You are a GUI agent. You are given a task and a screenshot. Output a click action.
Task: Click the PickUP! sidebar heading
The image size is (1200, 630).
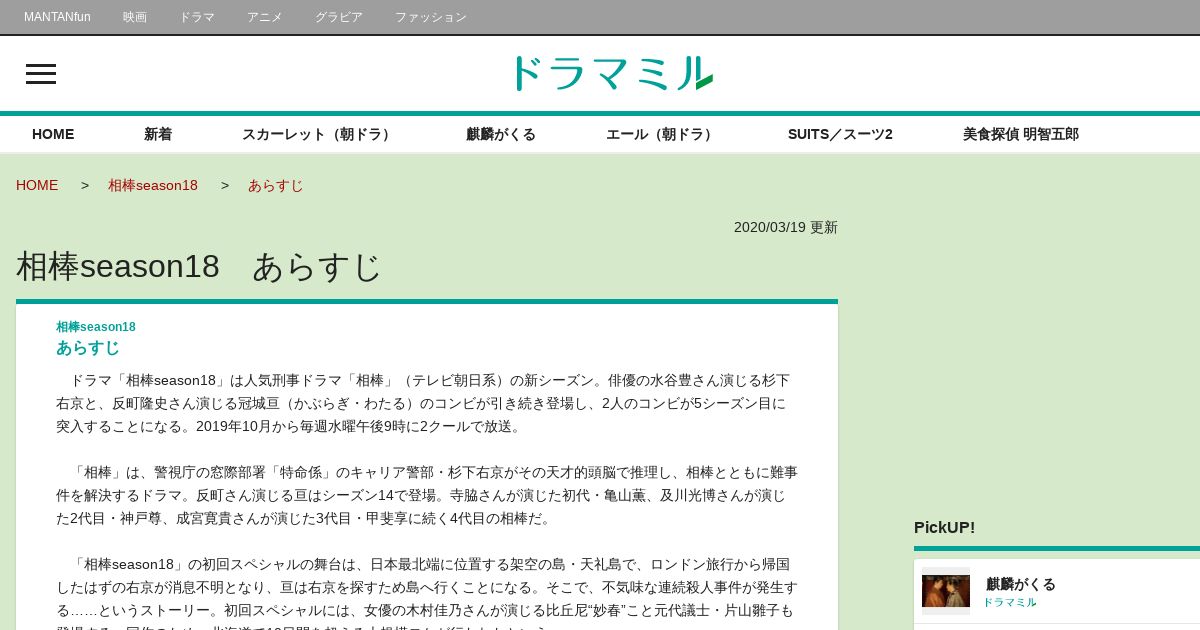(x=944, y=527)
